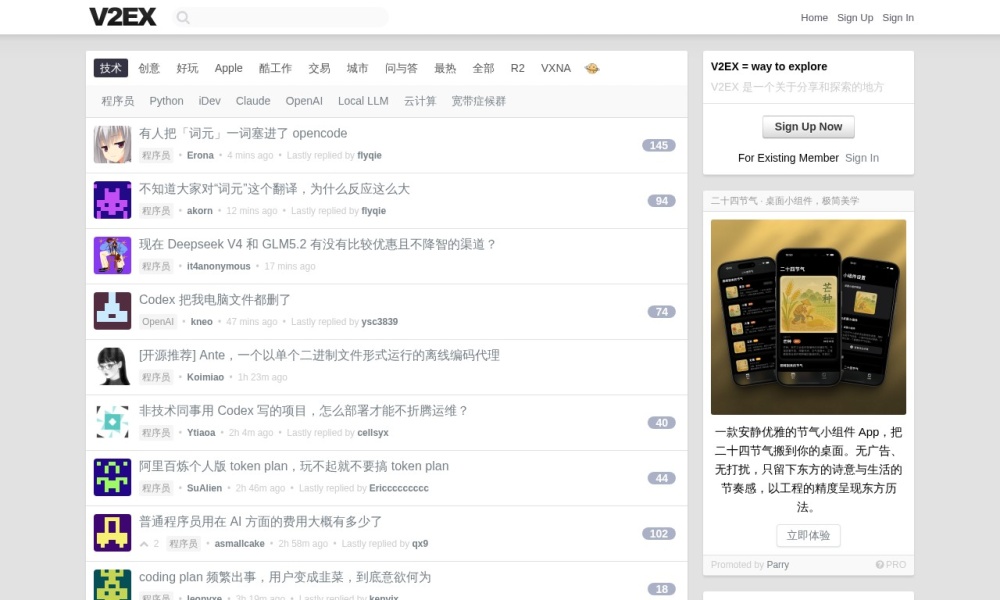Viewport: 1000px width, 600px height.
Task: Open the Claude node link
Action: (x=253, y=101)
